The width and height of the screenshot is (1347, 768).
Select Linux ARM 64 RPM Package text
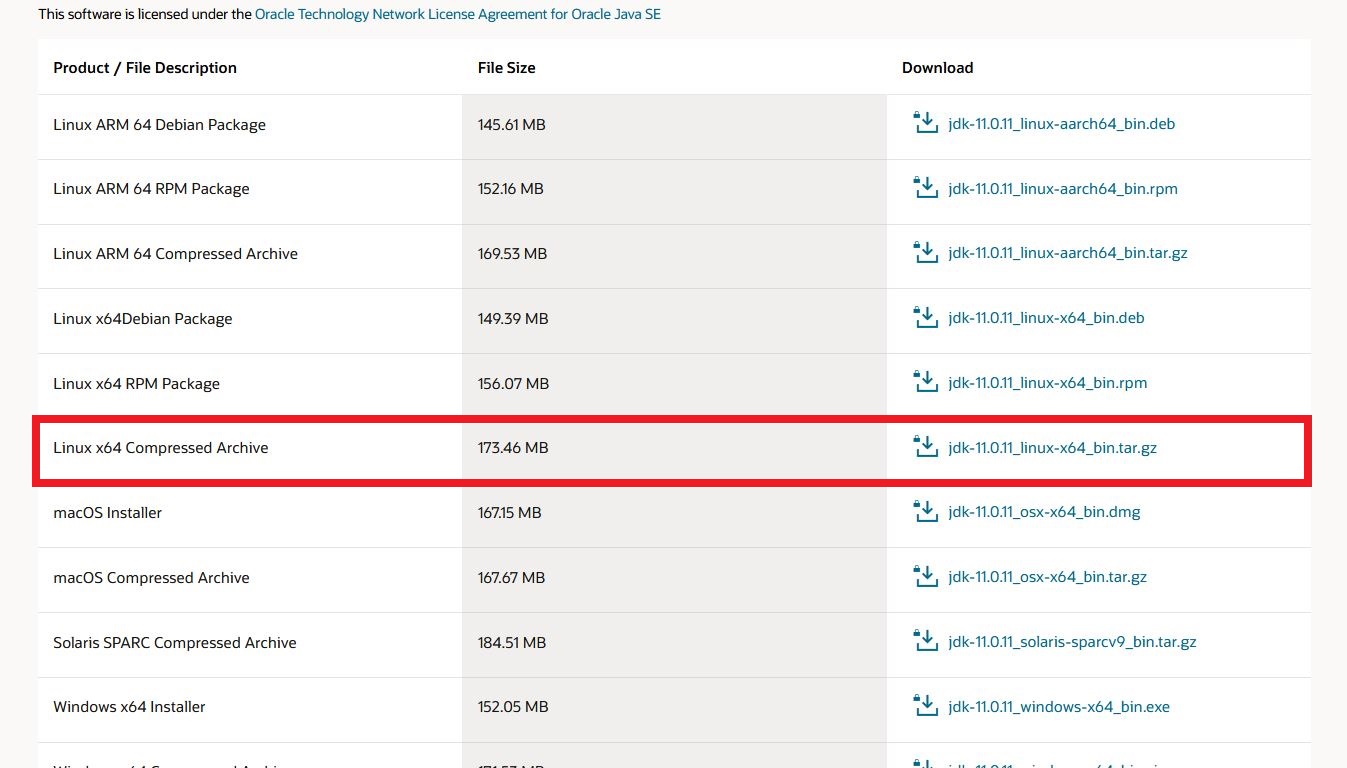point(152,189)
